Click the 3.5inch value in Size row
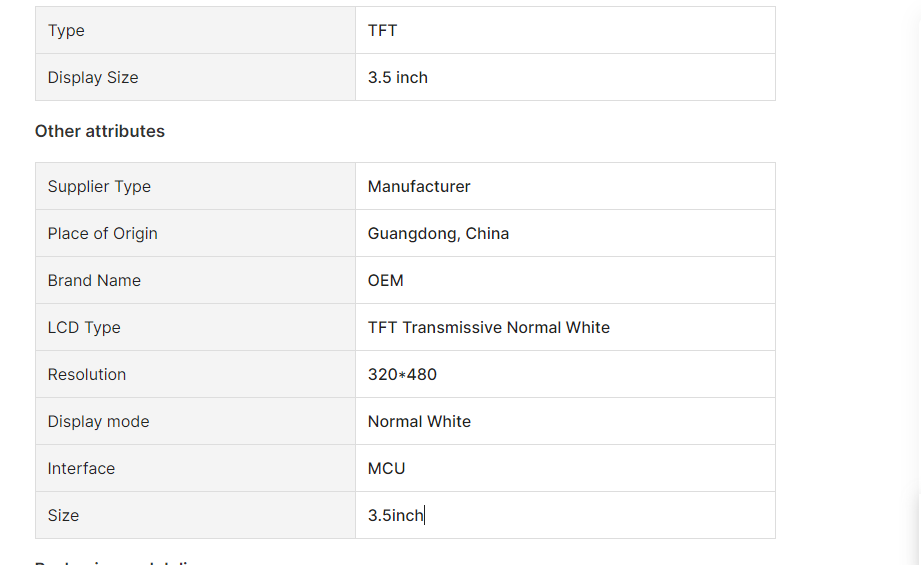Viewport: 921px width, 565px height. point(395,516)
